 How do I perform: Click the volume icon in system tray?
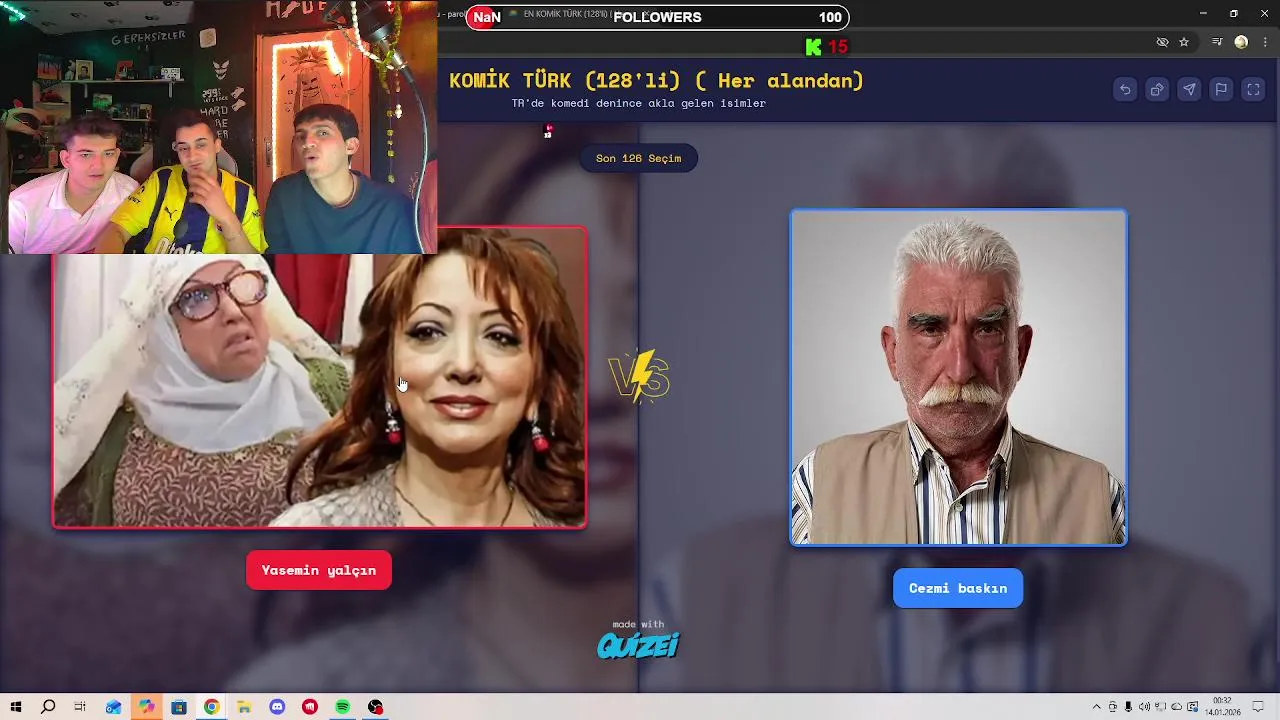tap(1144, 707)
